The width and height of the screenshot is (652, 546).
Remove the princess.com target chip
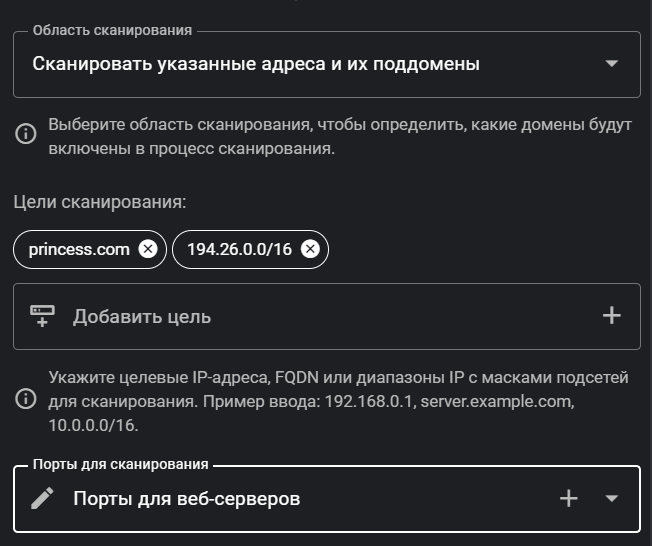(148, 249)
